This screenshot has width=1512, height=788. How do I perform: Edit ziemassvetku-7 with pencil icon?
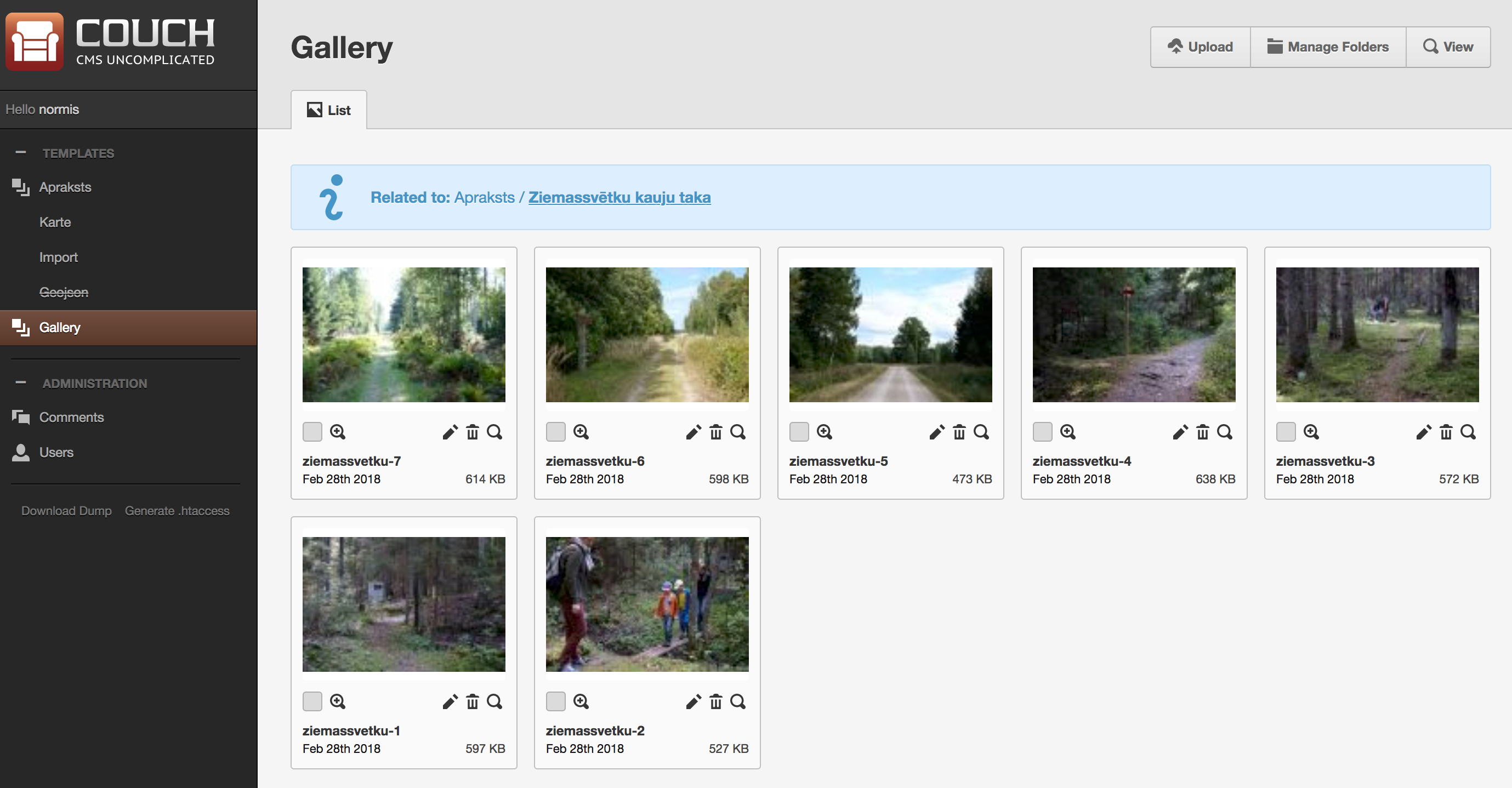(450, 432)
